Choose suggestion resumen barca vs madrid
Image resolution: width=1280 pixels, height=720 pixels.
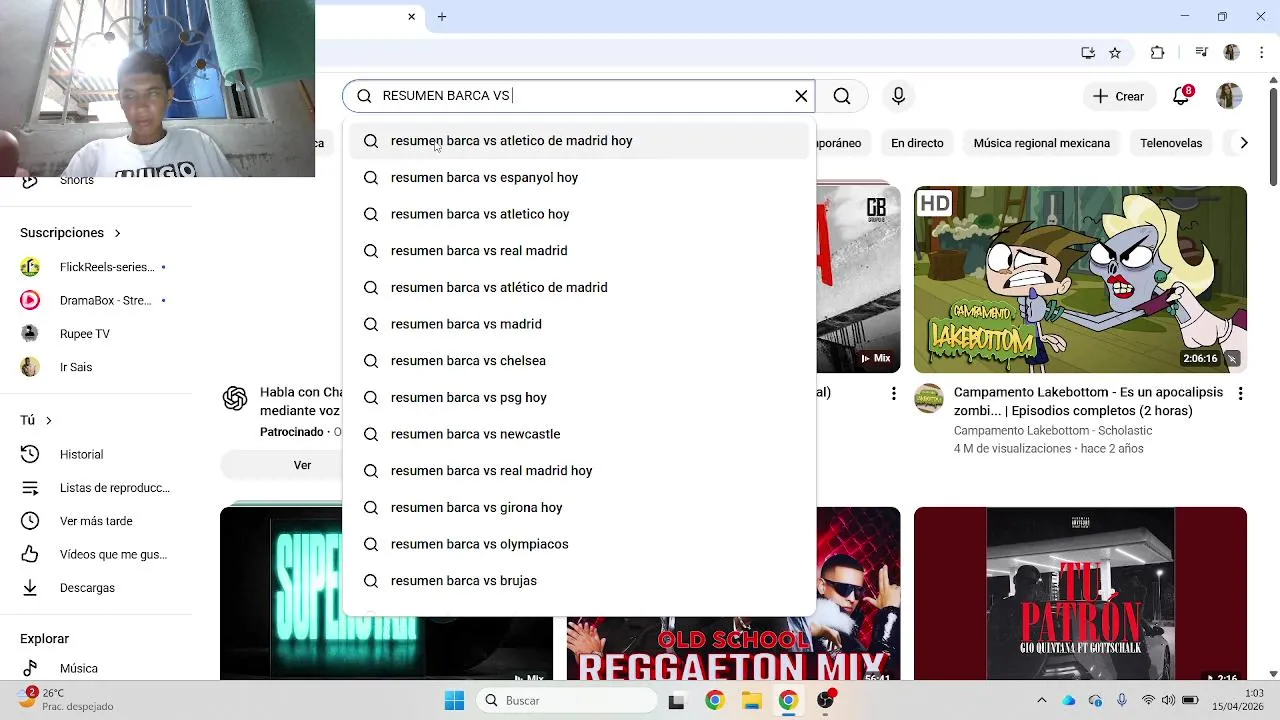coord(579,324)
